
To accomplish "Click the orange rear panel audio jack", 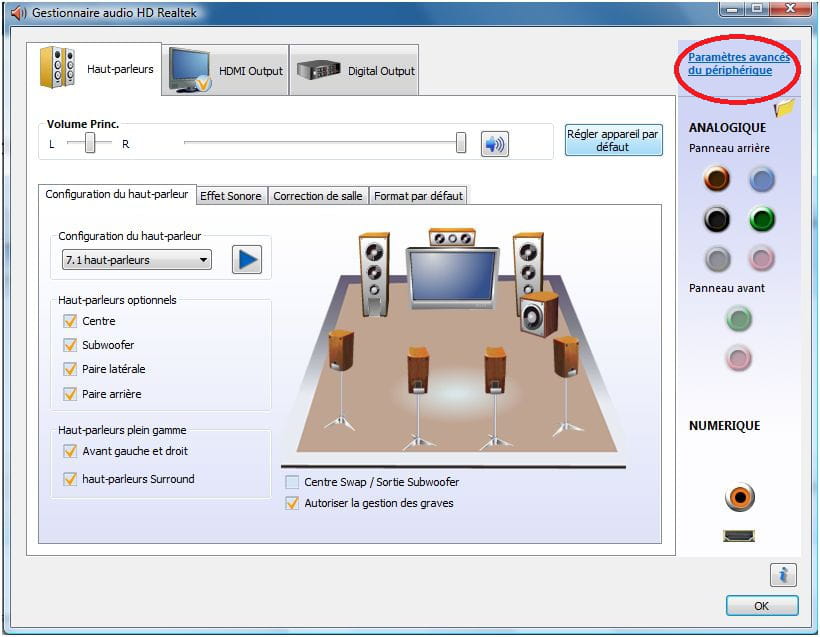I will (x=716, y=179).
